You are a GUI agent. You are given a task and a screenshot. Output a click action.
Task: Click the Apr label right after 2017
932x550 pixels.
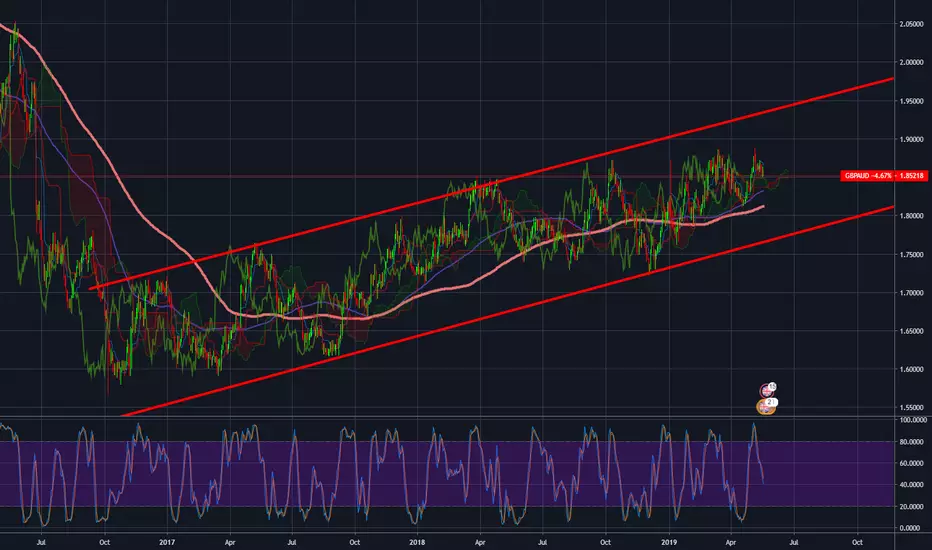230,542
